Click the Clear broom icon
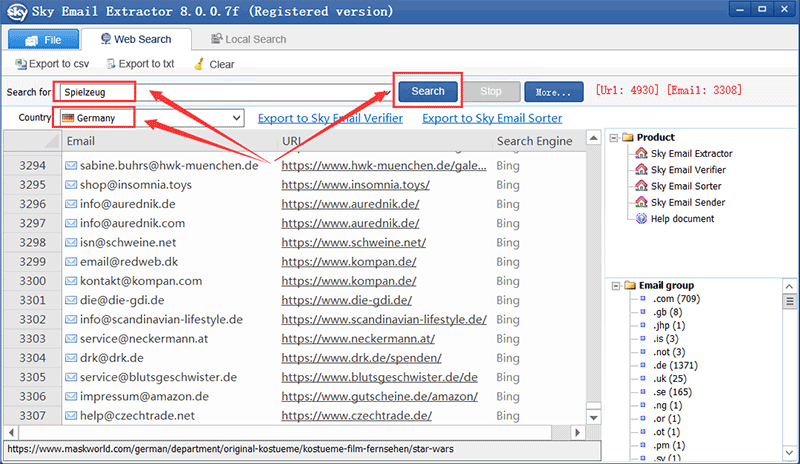This screenshot has height=464, width=800. pos(199,64)
